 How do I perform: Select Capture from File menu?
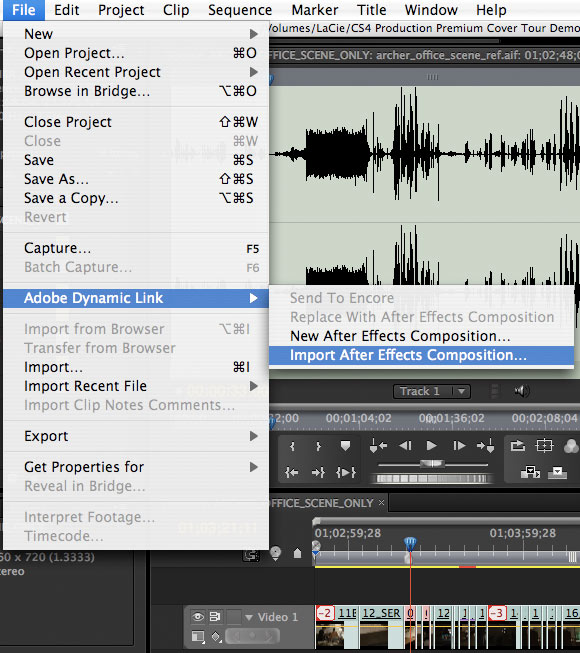(x=136, y=248)
